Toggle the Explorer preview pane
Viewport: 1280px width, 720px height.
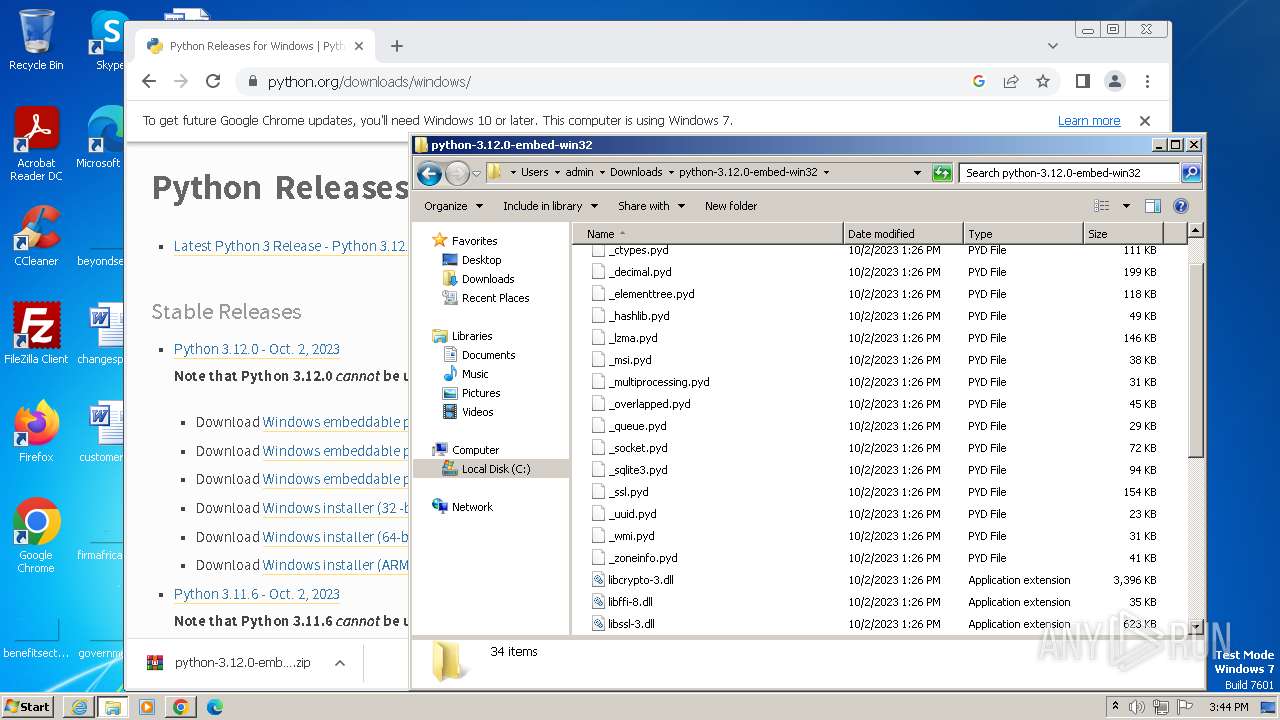[x=1153, y=206]
